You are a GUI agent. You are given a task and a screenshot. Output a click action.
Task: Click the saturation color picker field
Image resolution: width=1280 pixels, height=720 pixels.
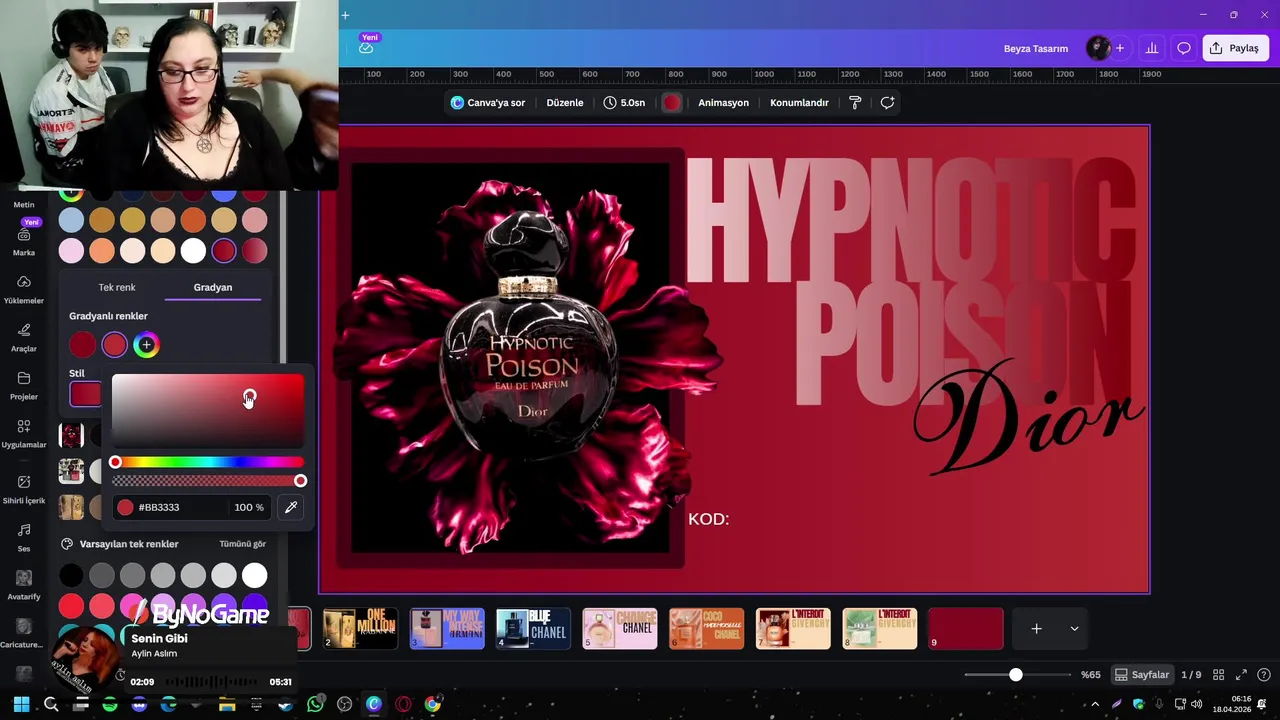(208, 411)
